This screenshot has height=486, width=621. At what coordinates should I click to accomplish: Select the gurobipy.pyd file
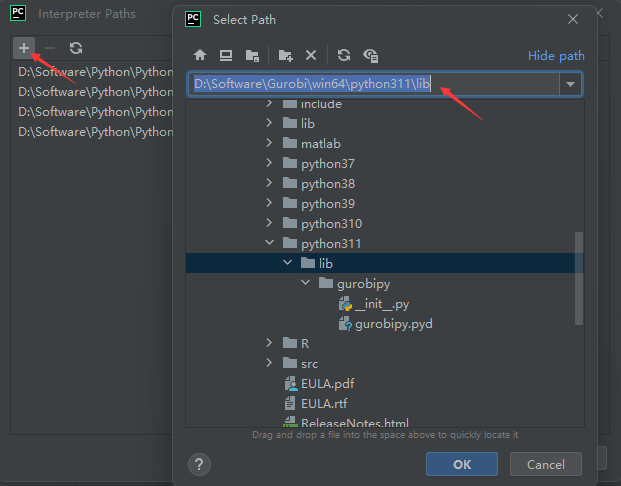[391, 324]
